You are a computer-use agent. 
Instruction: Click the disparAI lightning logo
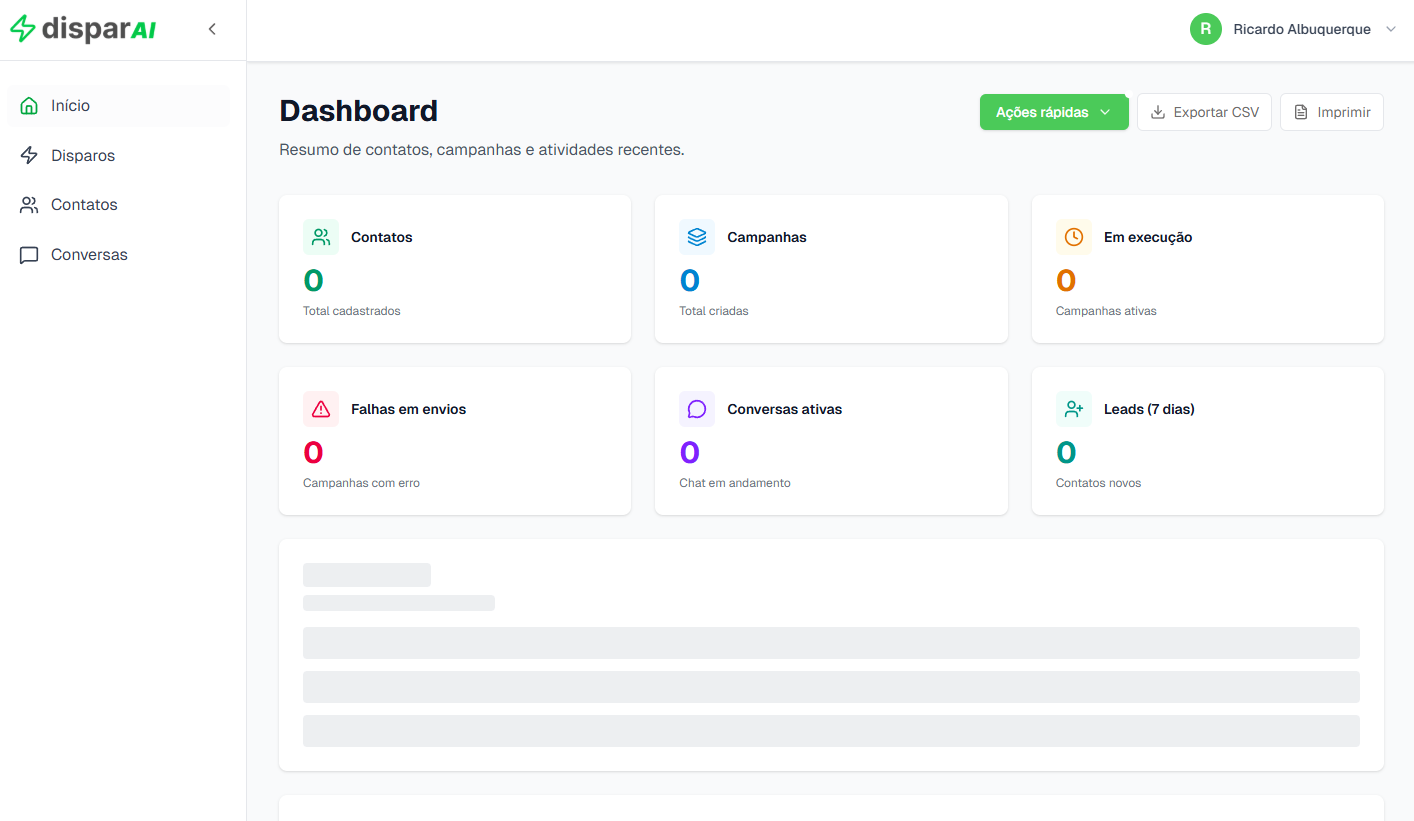pos(23,29)
